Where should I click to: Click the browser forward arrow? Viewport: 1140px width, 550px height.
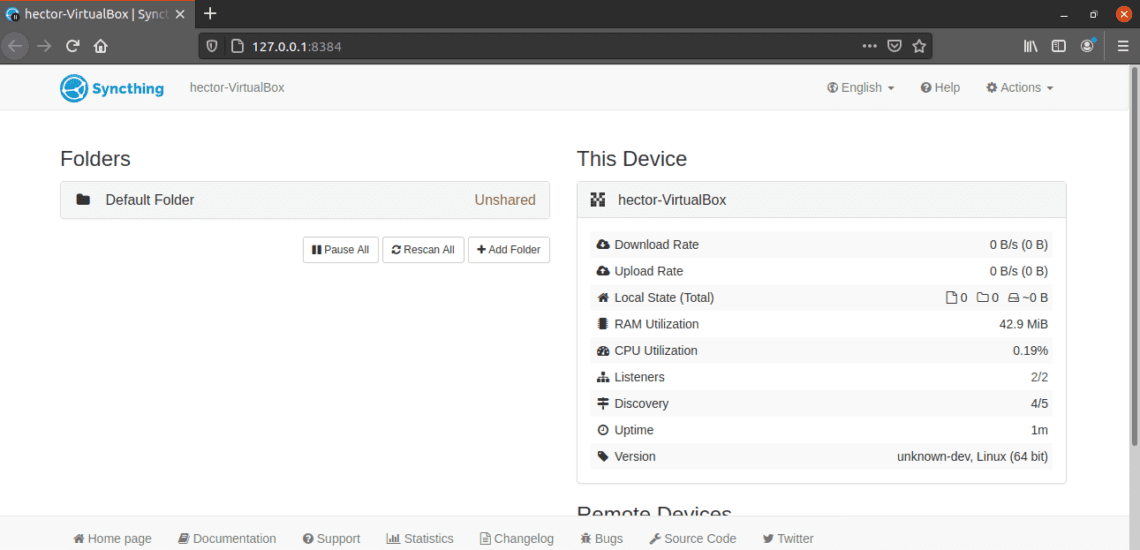(44, 46)
